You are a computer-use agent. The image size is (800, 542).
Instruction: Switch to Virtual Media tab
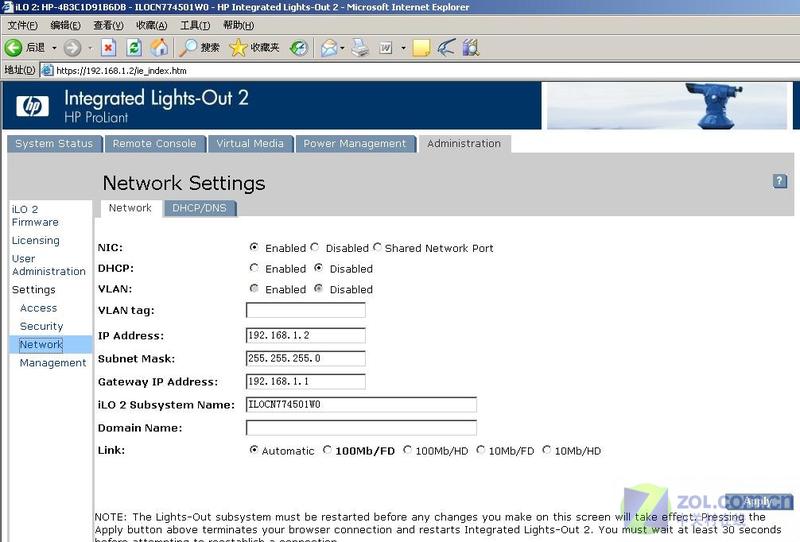coord(250,144)
